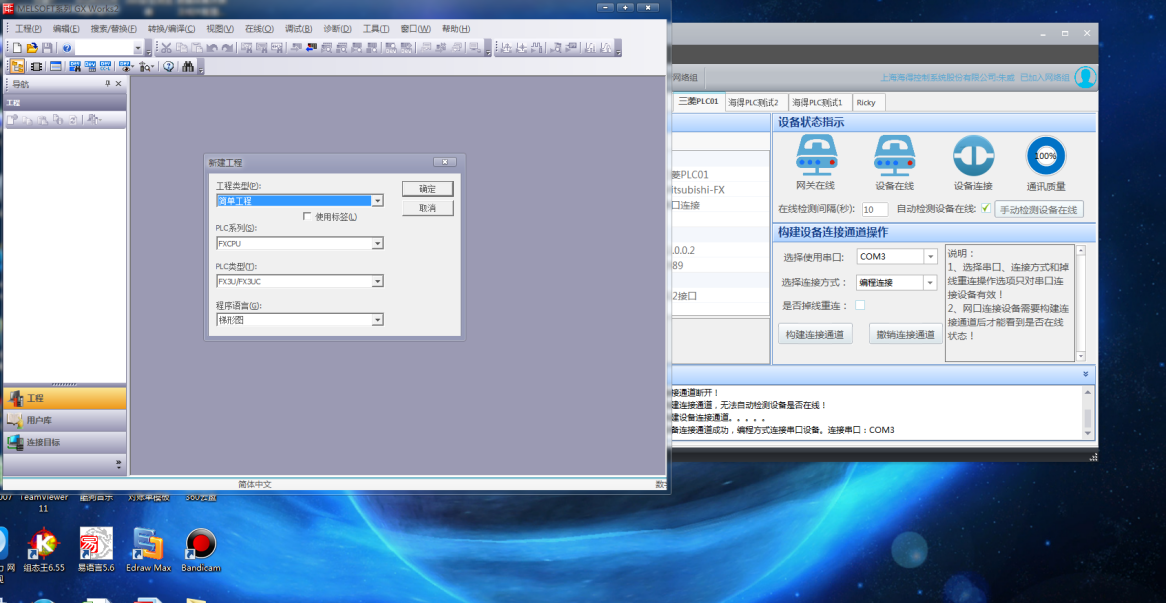Open the Online (在线) menu
The width and height of the screenshot is (1166, 603).
coord(259,29)
